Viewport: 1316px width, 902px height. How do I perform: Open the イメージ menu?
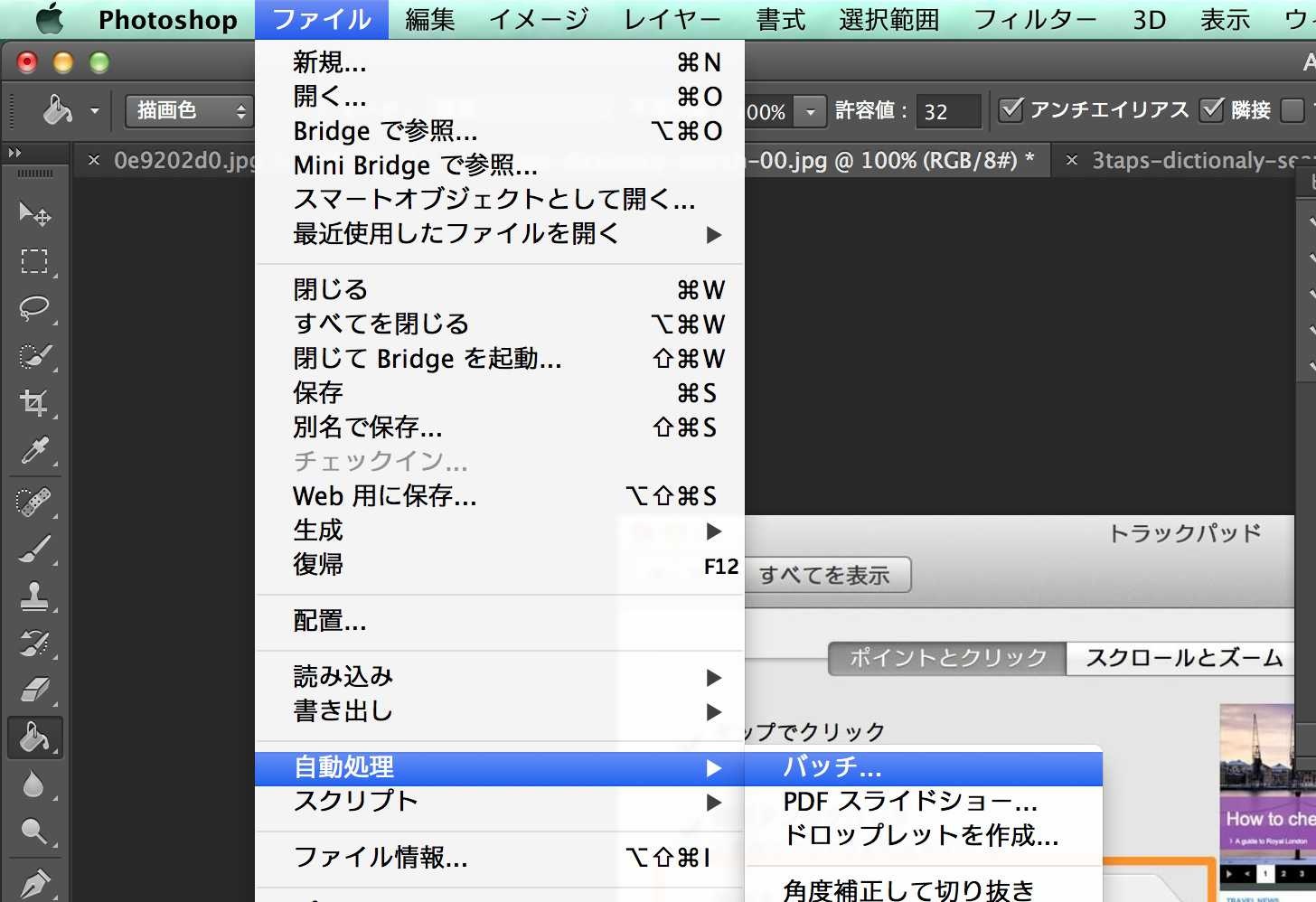pyautogui.click(x=539, y=19)
